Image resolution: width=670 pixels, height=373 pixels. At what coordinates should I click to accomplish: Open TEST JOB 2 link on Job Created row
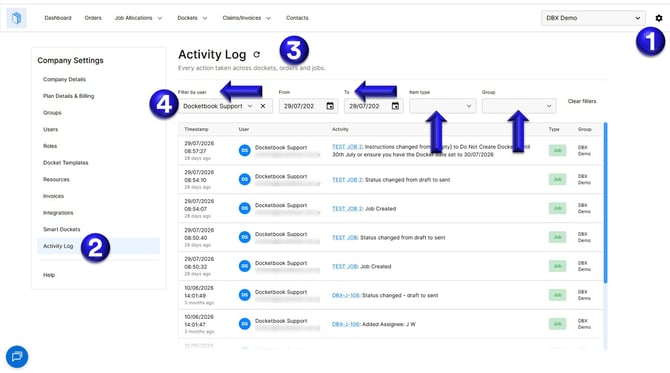347,209
